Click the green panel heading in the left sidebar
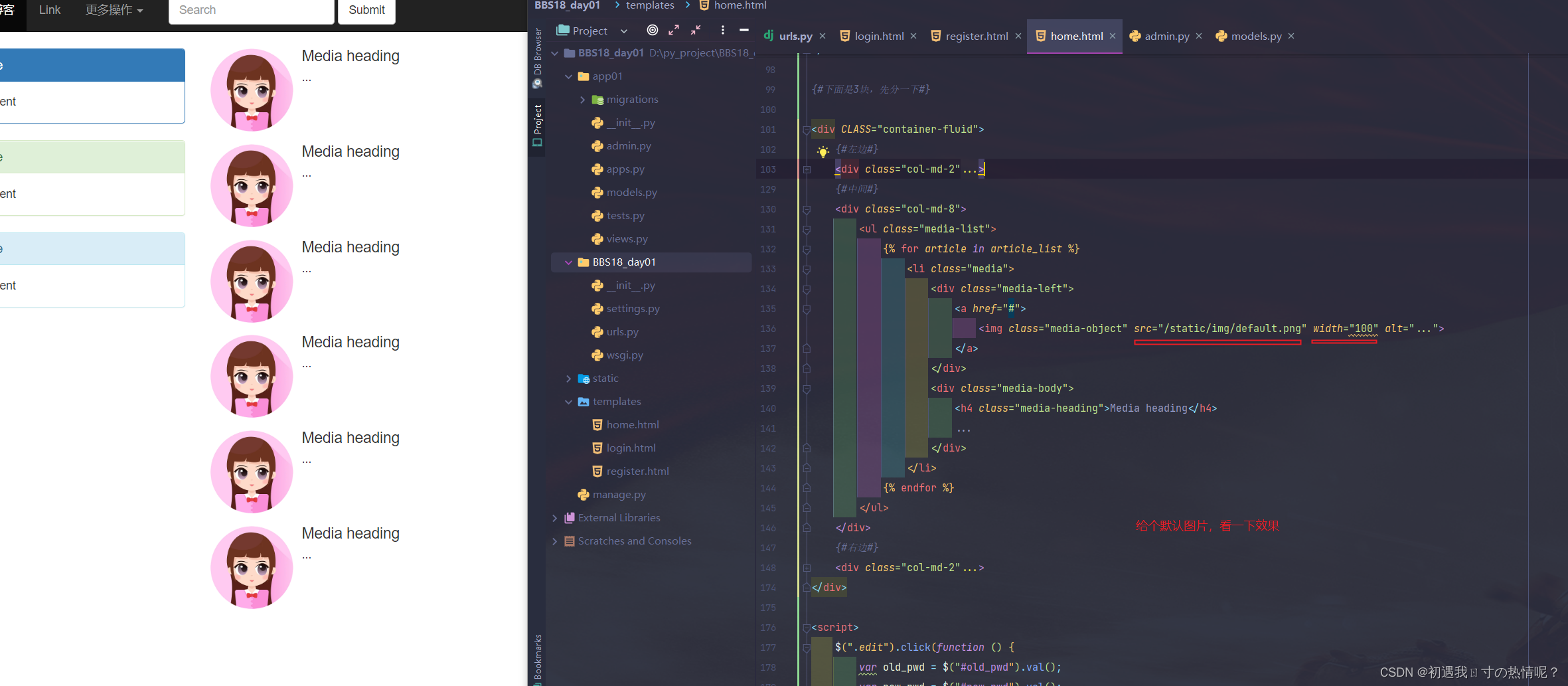Screen dimensions: 1568x686 coord(92,157)
